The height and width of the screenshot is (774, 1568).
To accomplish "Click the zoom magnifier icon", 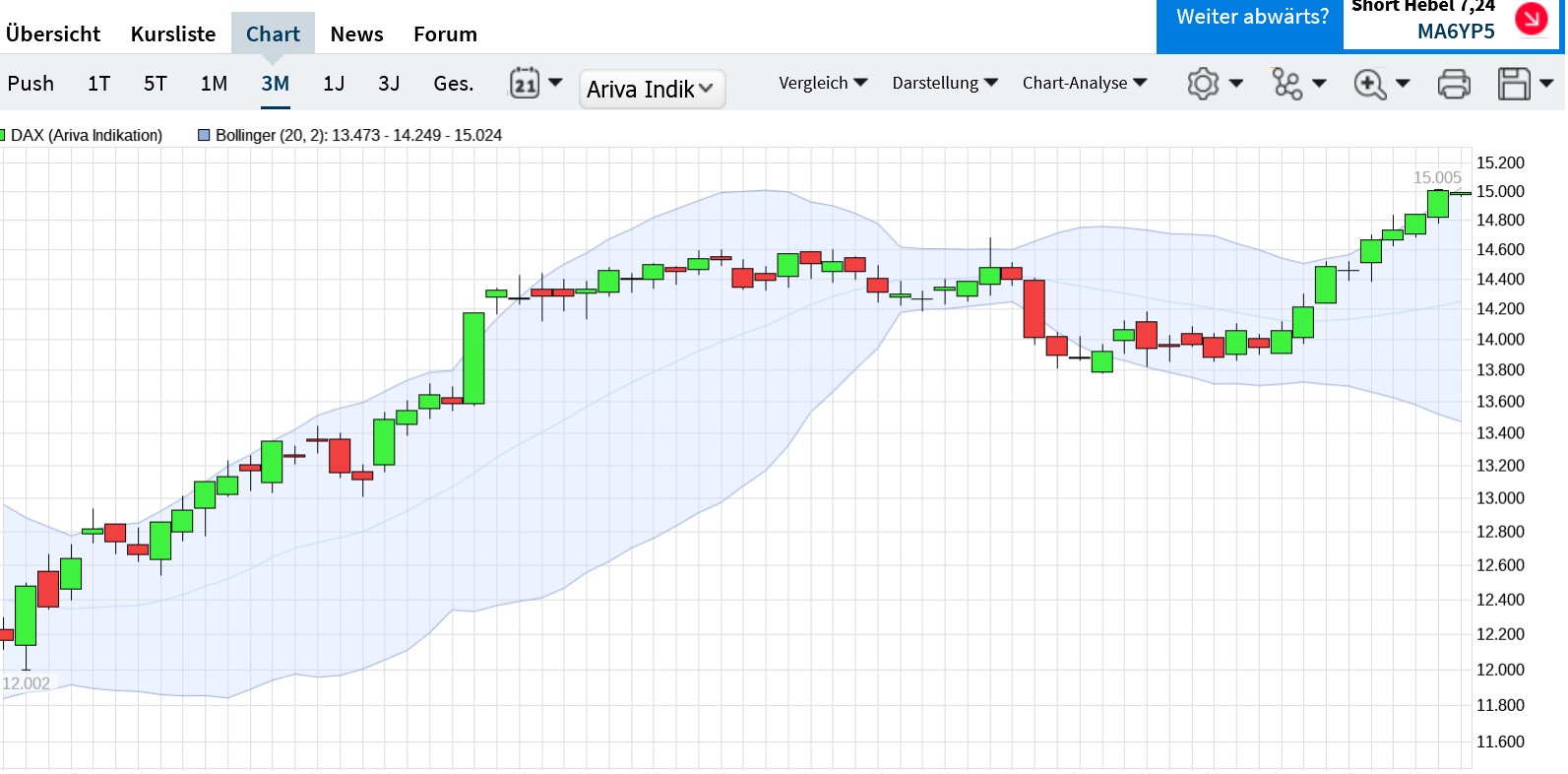I will (x=1370, y=84).
